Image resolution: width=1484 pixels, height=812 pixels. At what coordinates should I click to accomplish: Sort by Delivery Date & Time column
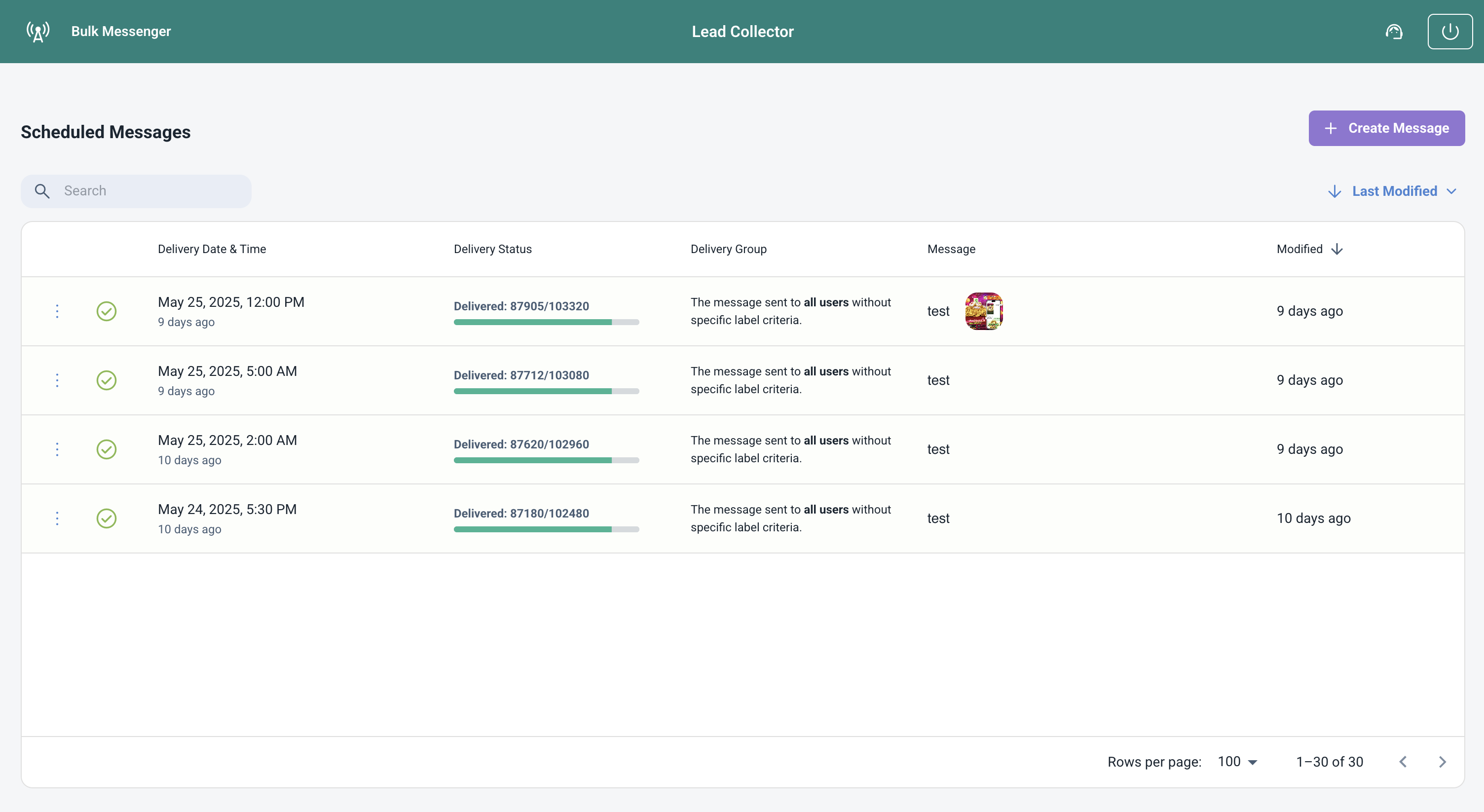tap(212, 249)
